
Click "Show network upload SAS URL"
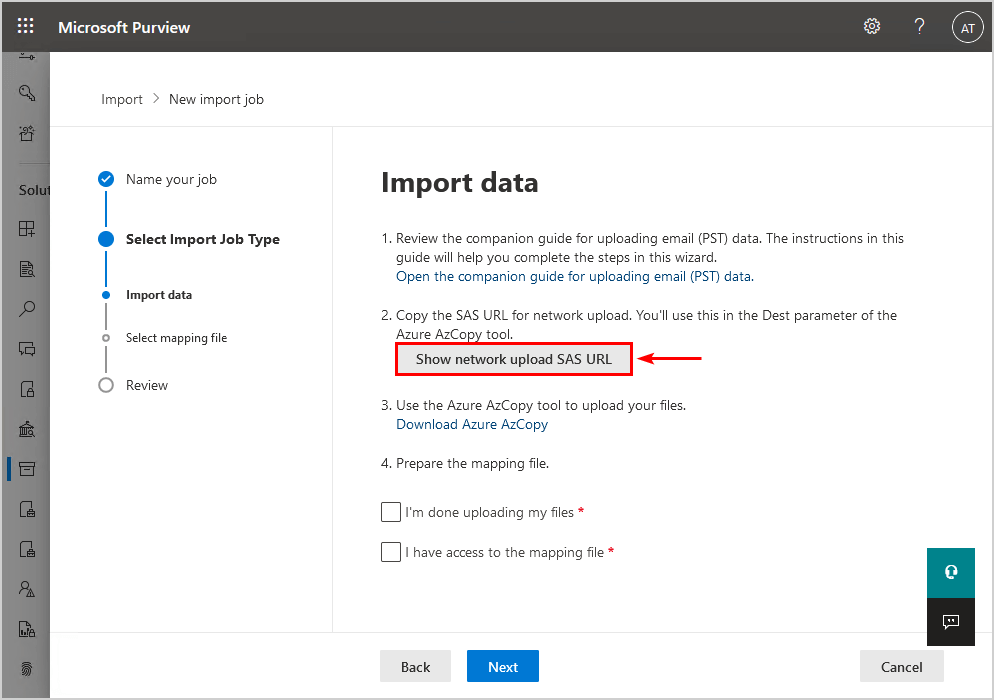pyautogui.click(x=513, y=358)
